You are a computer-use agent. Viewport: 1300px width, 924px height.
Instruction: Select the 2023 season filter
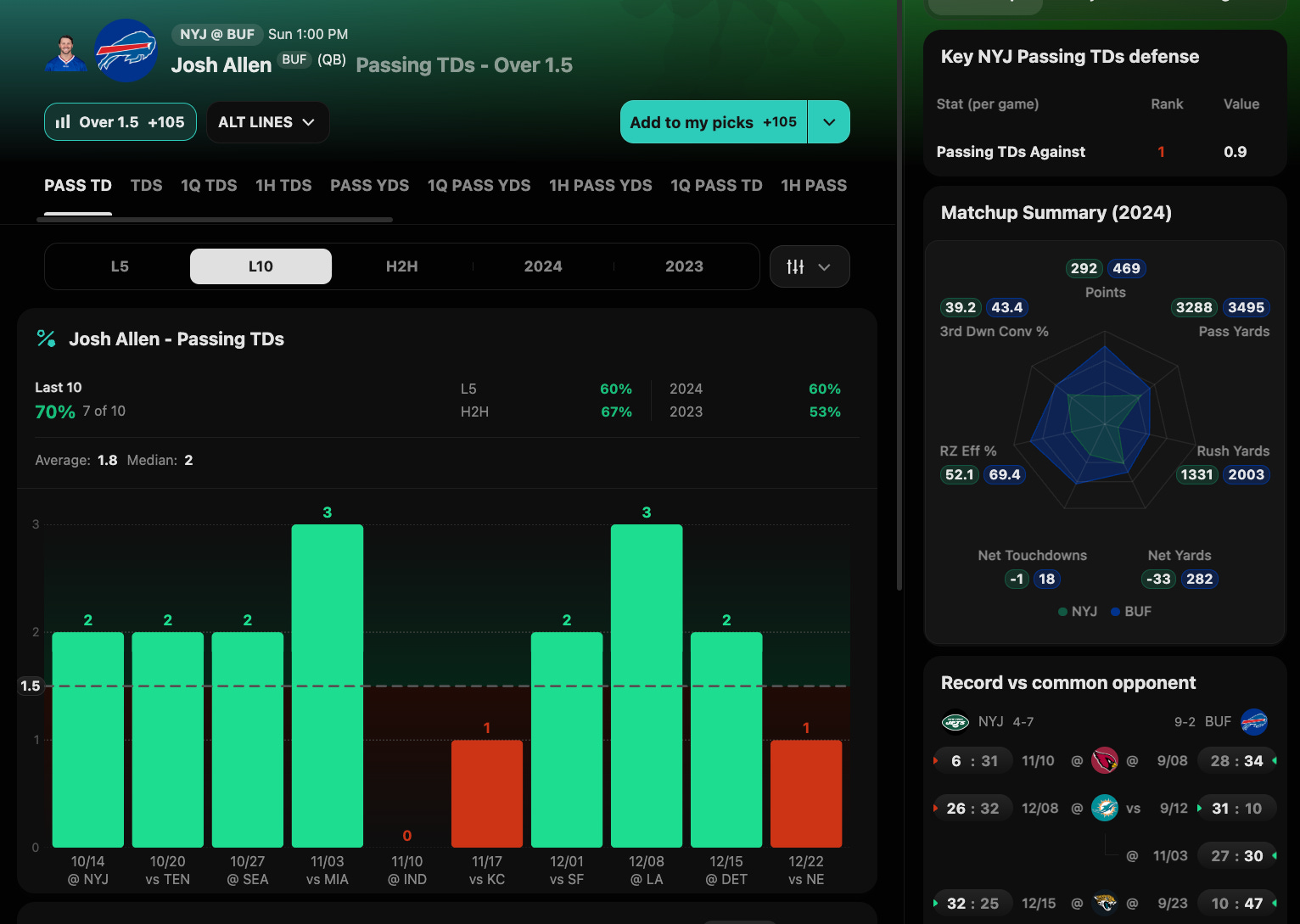[x=684, y=266]
